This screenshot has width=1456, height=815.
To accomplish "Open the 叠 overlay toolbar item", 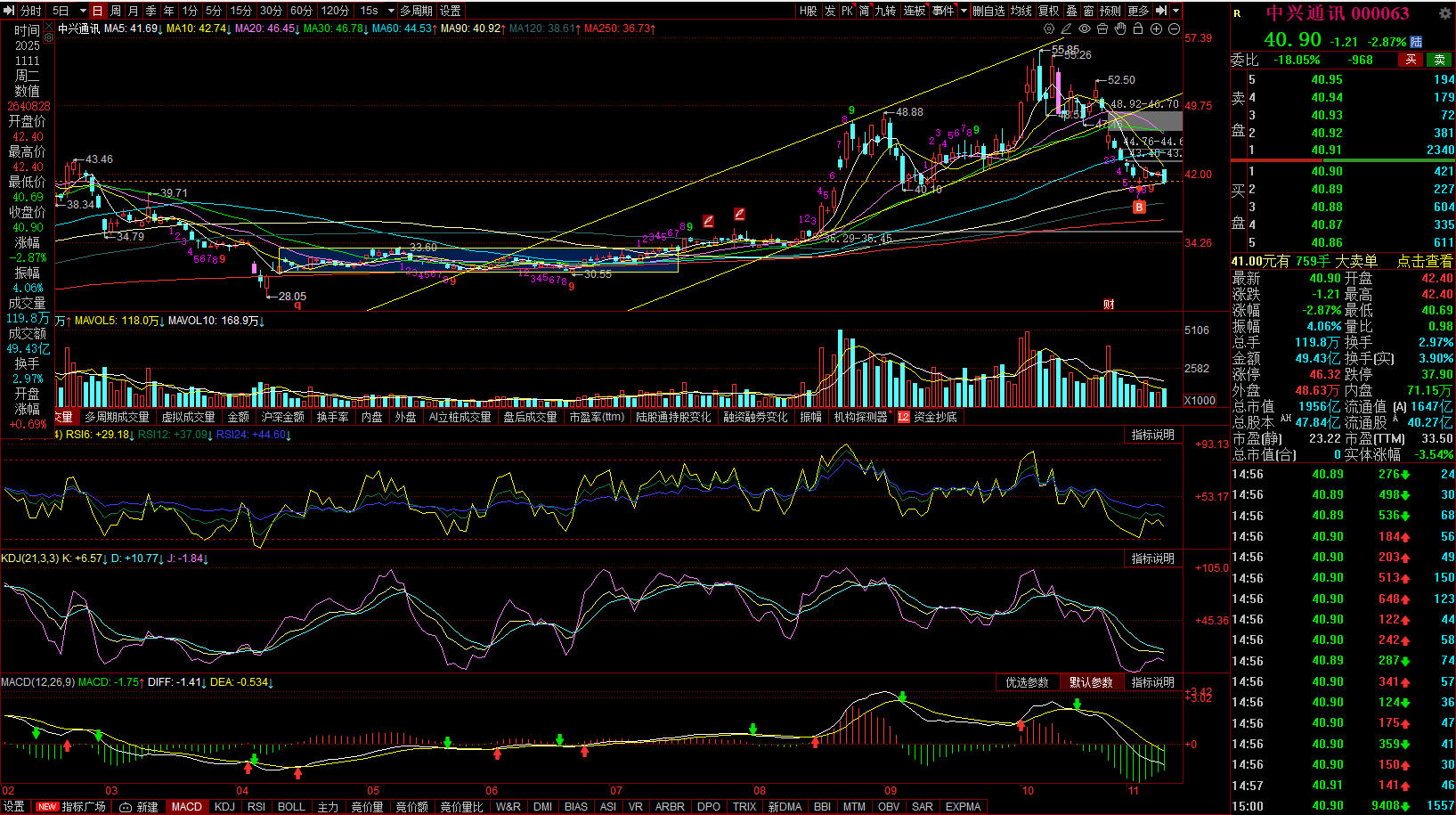I will pyautogui.click(x=1072, y=11).
